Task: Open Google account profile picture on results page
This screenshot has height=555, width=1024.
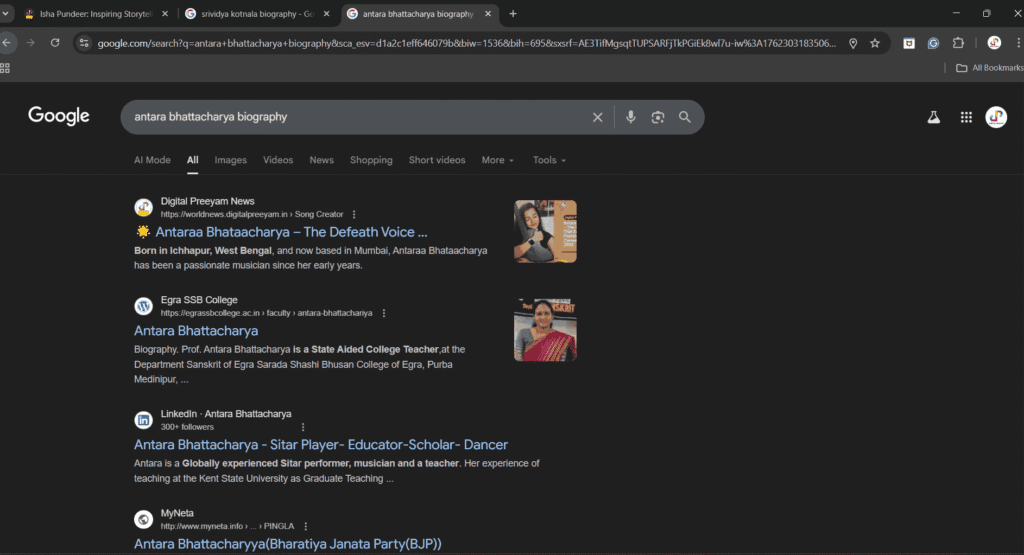Action: (x=996, y=118)
